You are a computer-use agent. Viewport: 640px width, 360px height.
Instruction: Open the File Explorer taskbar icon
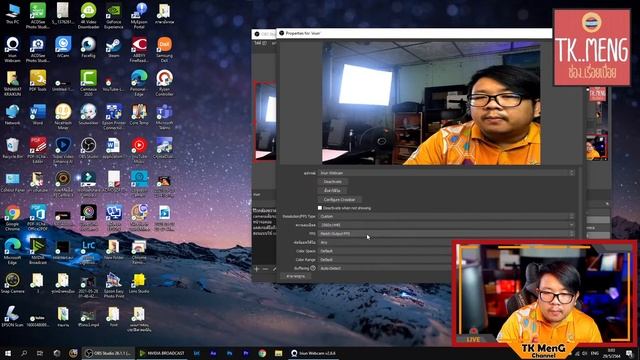coord(279,353)
